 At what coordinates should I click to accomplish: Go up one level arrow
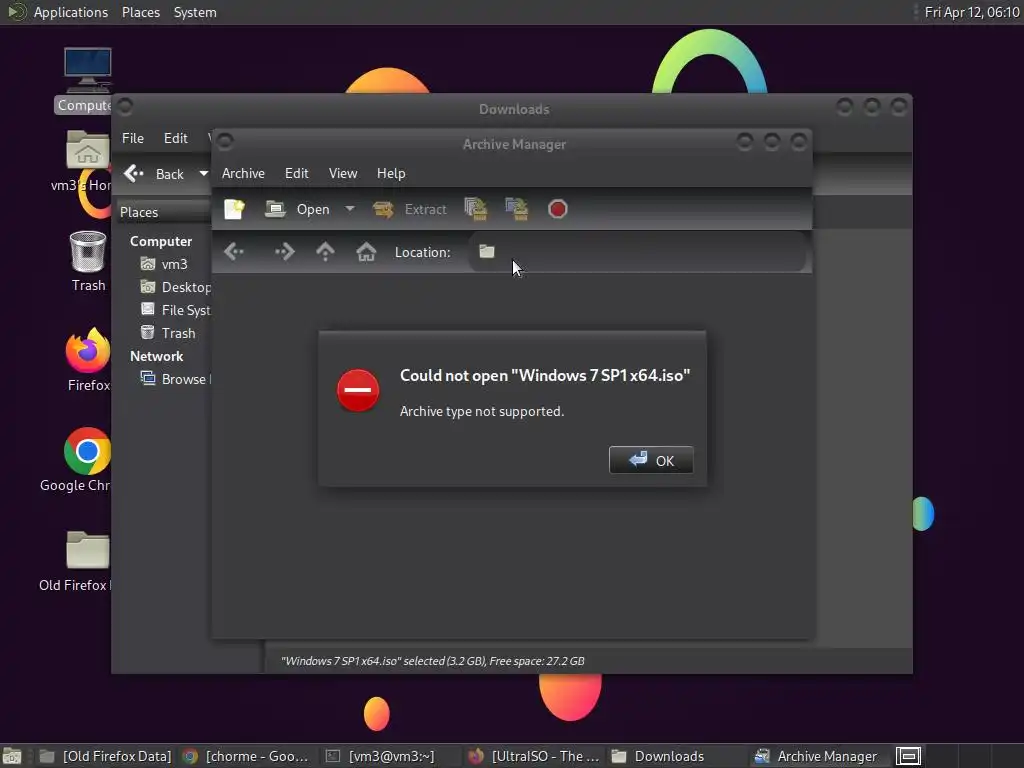click(x=325, y=251)
